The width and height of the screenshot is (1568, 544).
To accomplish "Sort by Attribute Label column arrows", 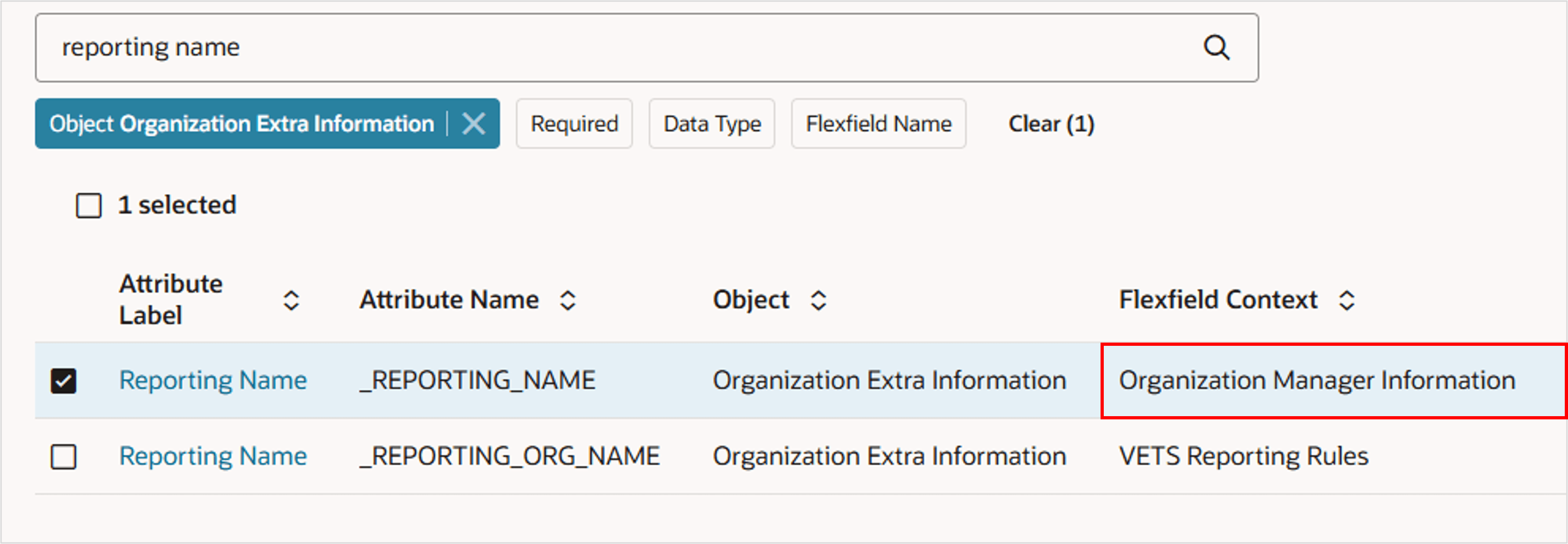I will pos(292,300).
